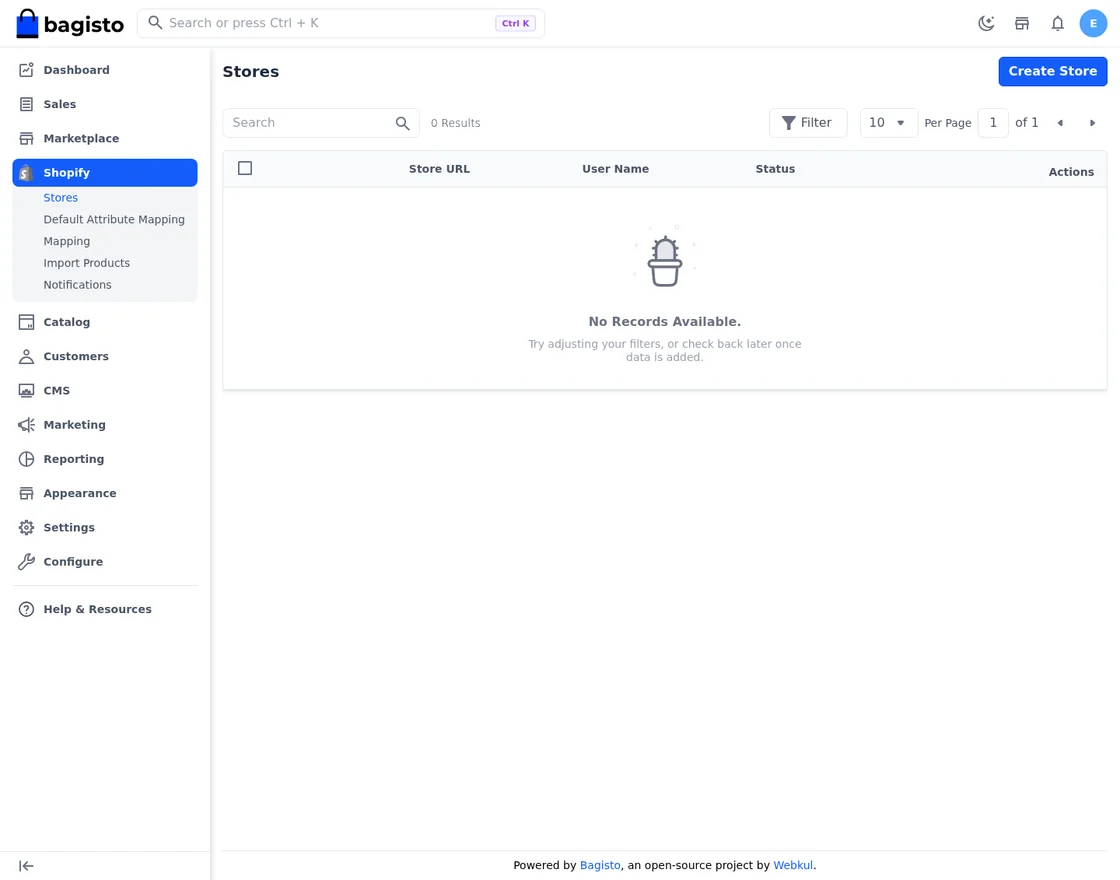Screen dimensions: 1120x880
Task: Click the Reporting menu label
Action: [x=74, y=459]
